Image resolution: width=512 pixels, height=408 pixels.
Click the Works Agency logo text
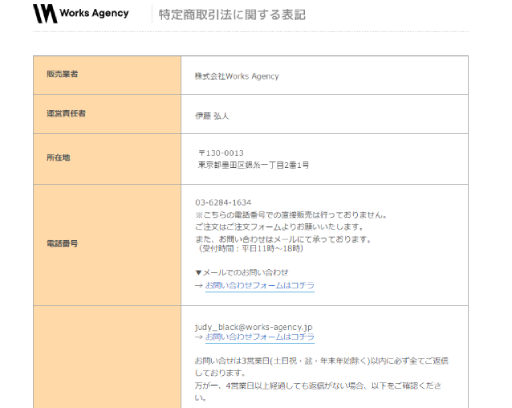(x=94, y=13)
